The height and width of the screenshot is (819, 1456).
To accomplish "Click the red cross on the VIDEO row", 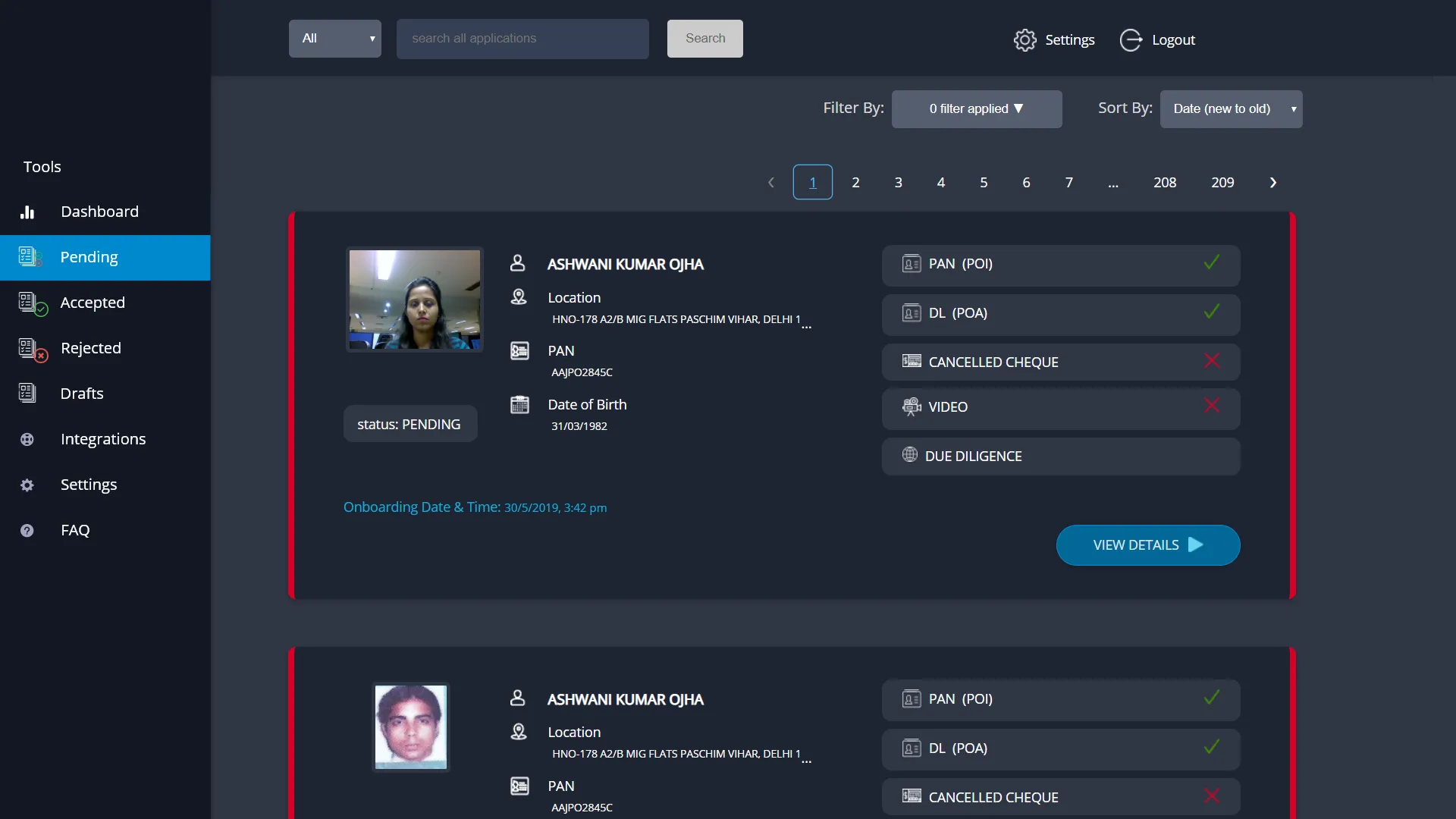I will (1211, 406).
